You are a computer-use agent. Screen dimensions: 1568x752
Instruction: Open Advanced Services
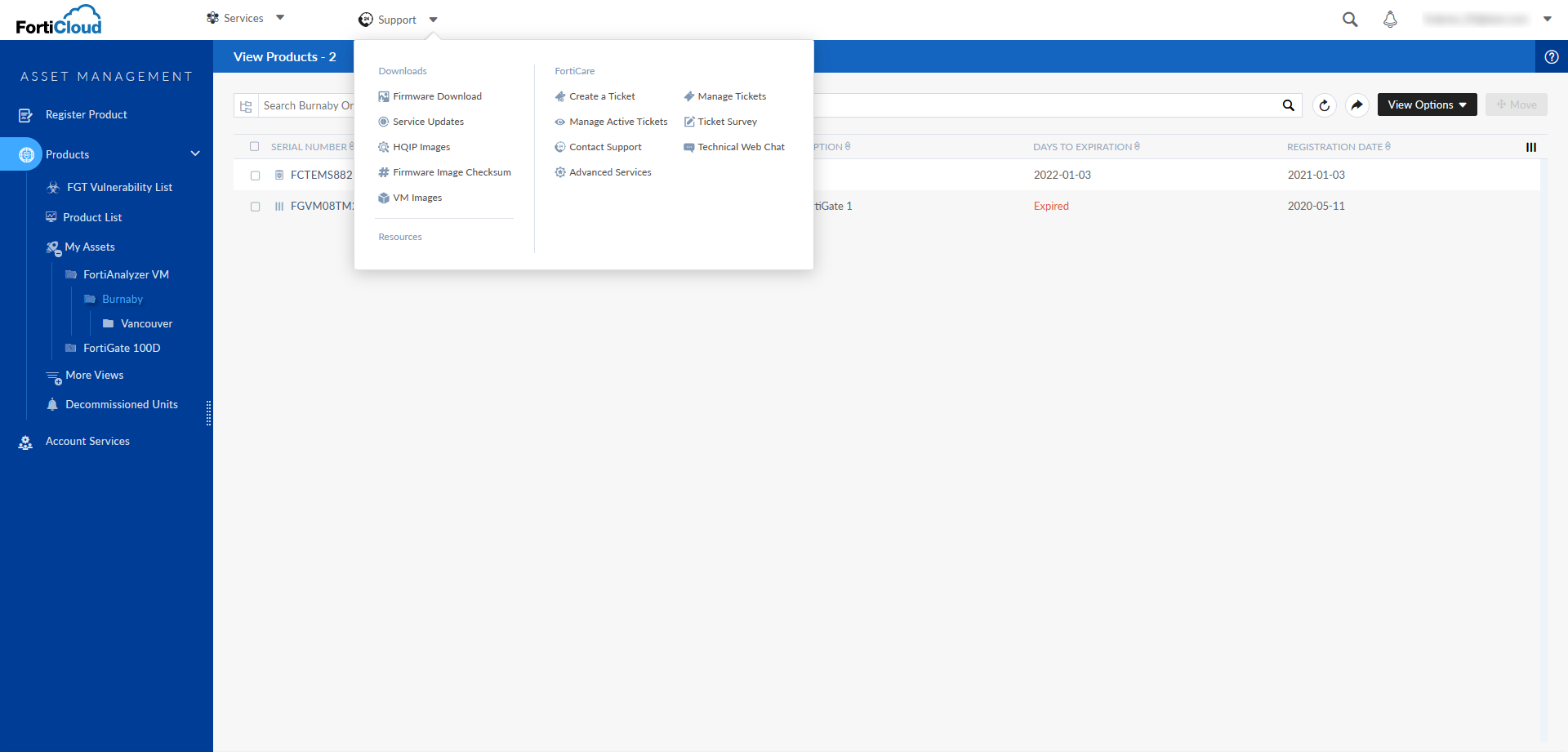(603, 172)
